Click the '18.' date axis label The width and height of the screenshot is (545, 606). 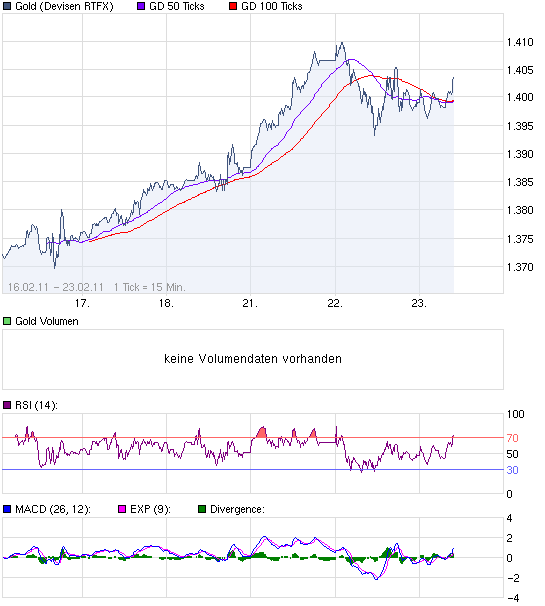click(166, 303)
